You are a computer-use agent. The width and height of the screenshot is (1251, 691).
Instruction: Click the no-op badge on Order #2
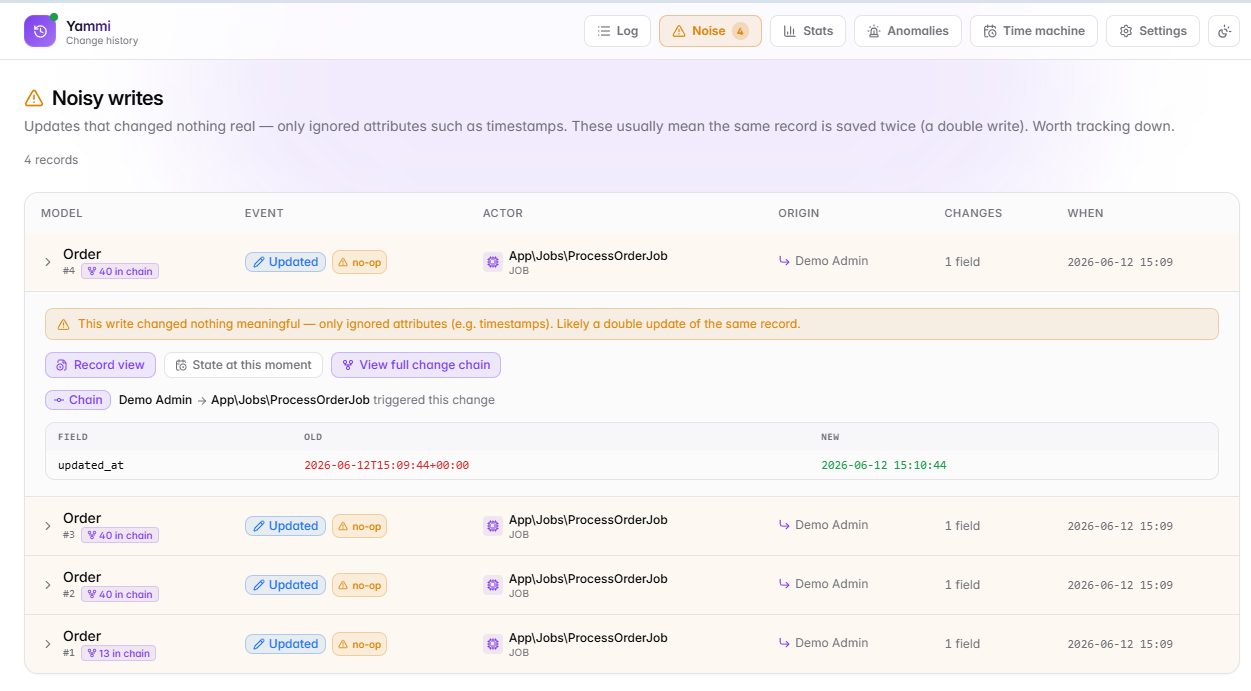(359, 585)
